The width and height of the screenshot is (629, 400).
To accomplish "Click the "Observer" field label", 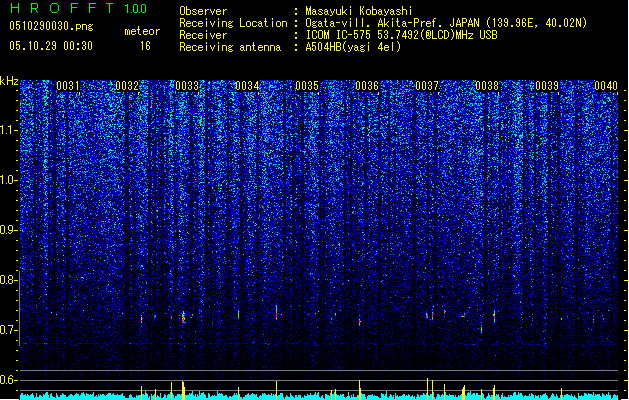I will pos(203,11).
